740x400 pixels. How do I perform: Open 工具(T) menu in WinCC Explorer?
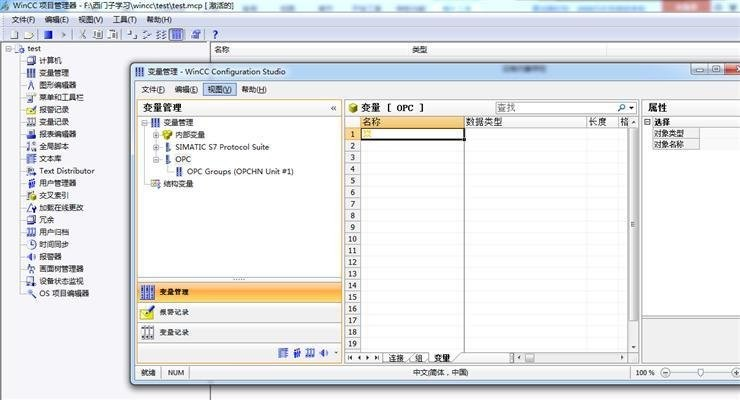(125, 19)
